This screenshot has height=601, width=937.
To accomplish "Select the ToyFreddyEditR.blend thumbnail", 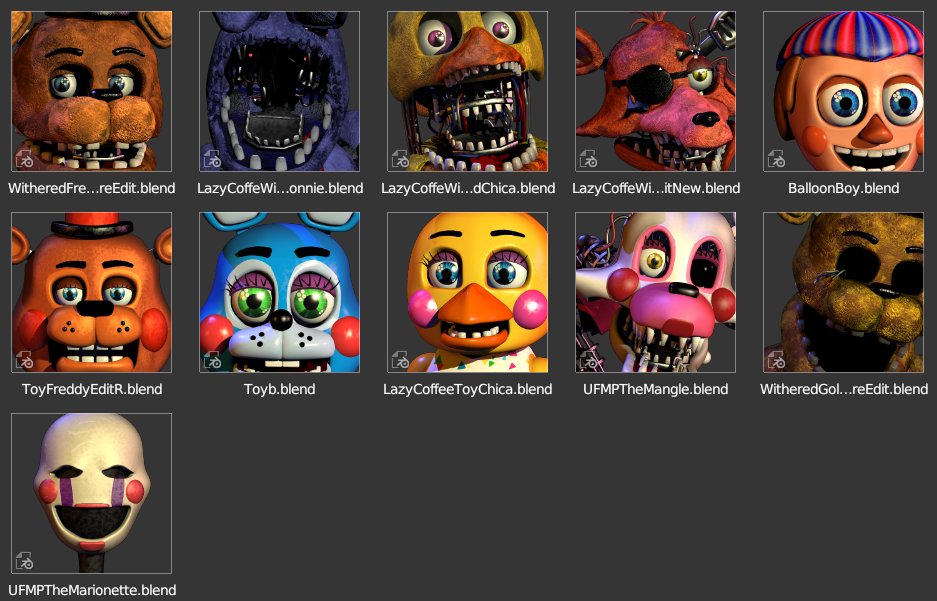I will (91, 292).
